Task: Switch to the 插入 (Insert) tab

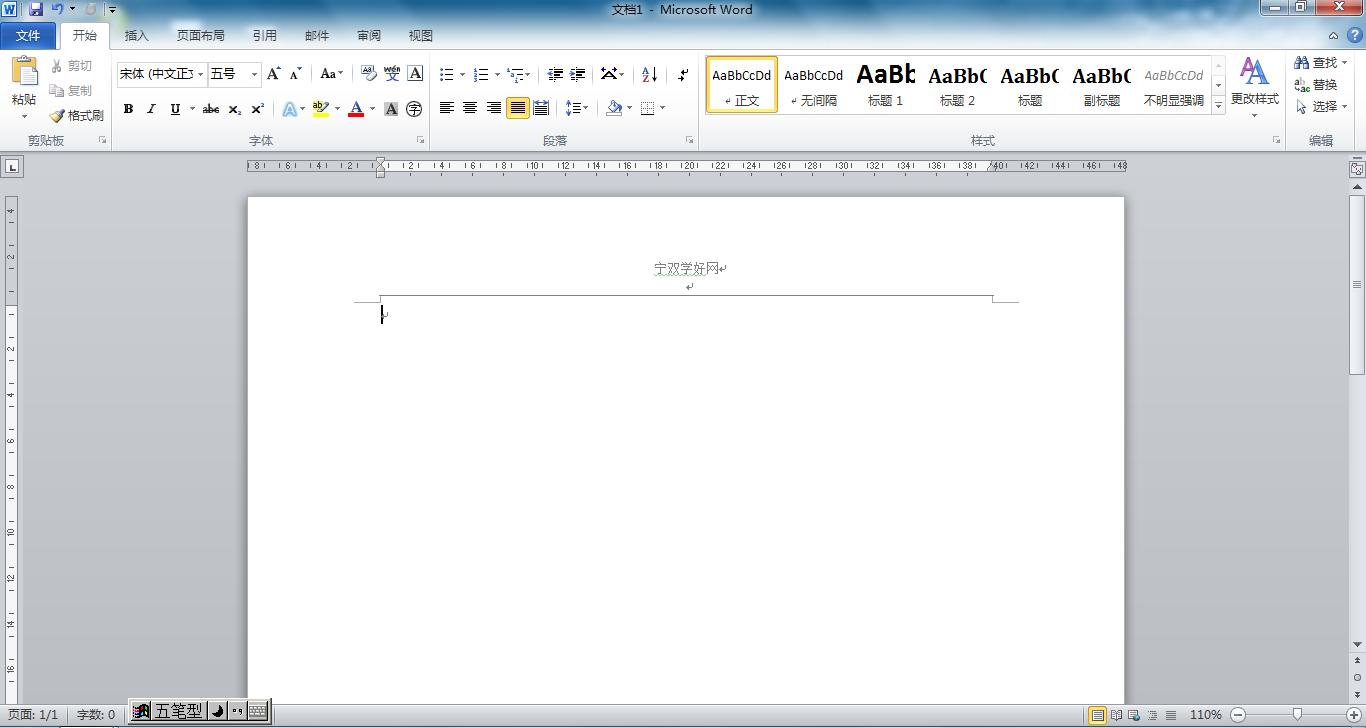Action: tap(136, 35)
